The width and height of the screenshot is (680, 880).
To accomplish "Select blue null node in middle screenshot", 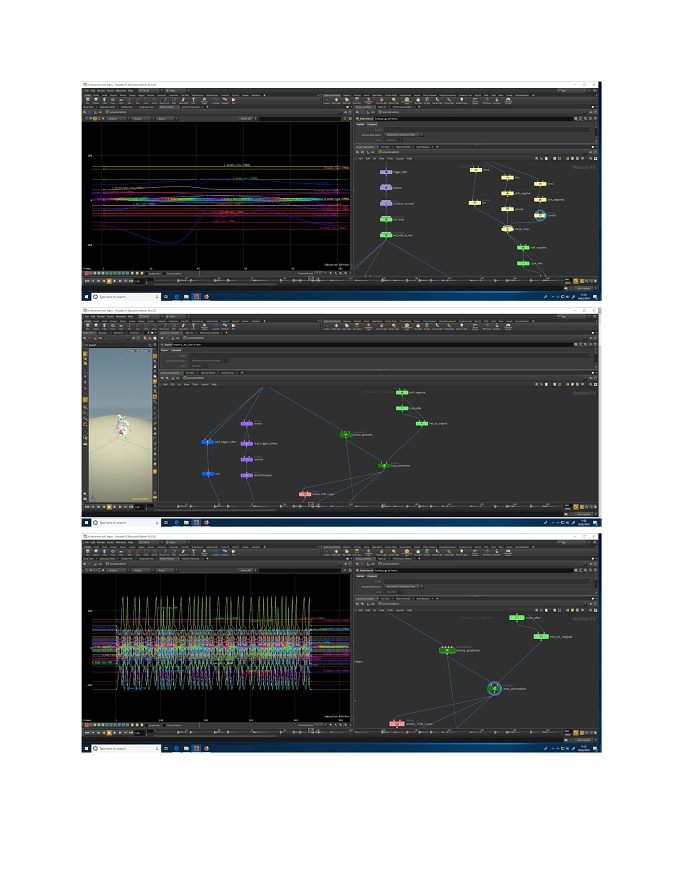I will pyautogui.click(x=208, y=474).
